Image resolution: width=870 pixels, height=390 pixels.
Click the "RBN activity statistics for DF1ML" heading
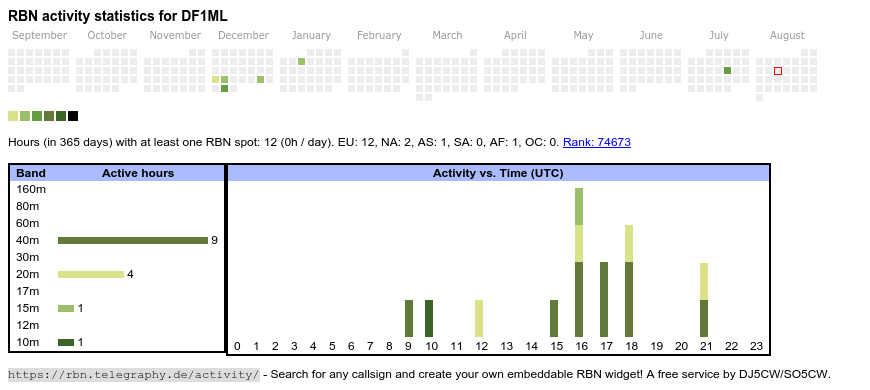pyautogui.click(x=118, y=16)
